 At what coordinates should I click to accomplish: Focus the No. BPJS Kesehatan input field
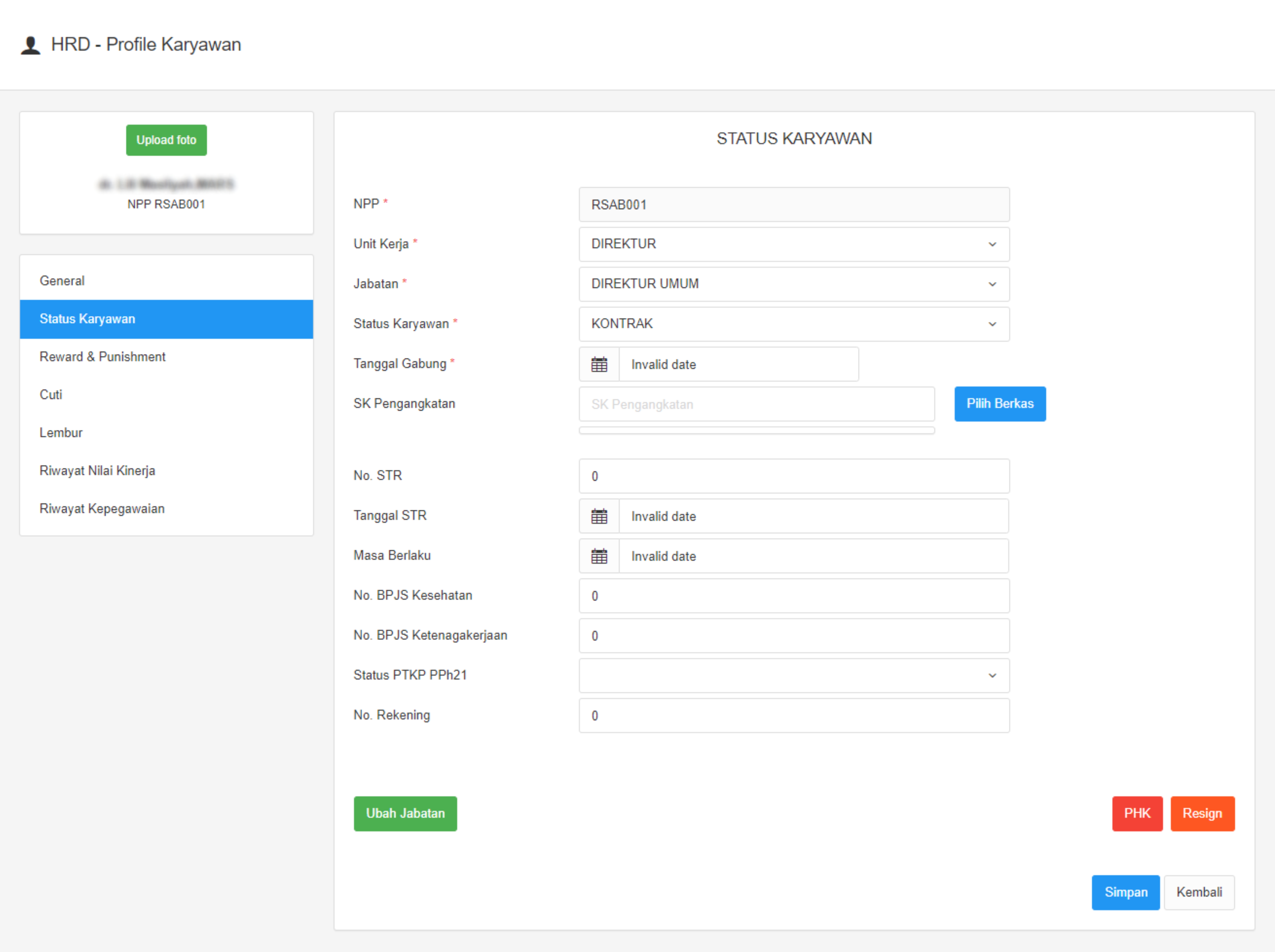click(x=794, y=596)
